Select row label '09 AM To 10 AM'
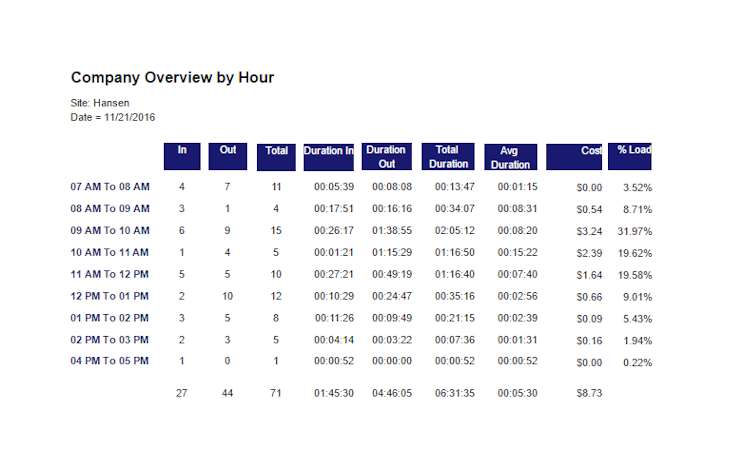This screenshot has height=450, width=734. (x=110, y=231)
